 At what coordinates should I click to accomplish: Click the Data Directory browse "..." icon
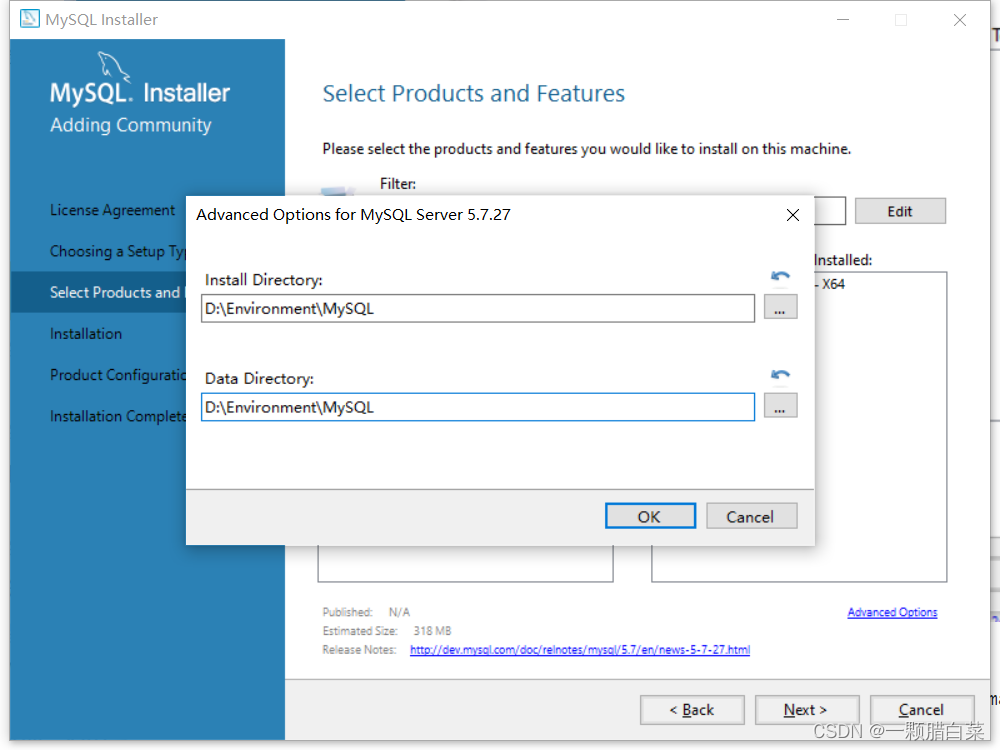click(781, 406)
